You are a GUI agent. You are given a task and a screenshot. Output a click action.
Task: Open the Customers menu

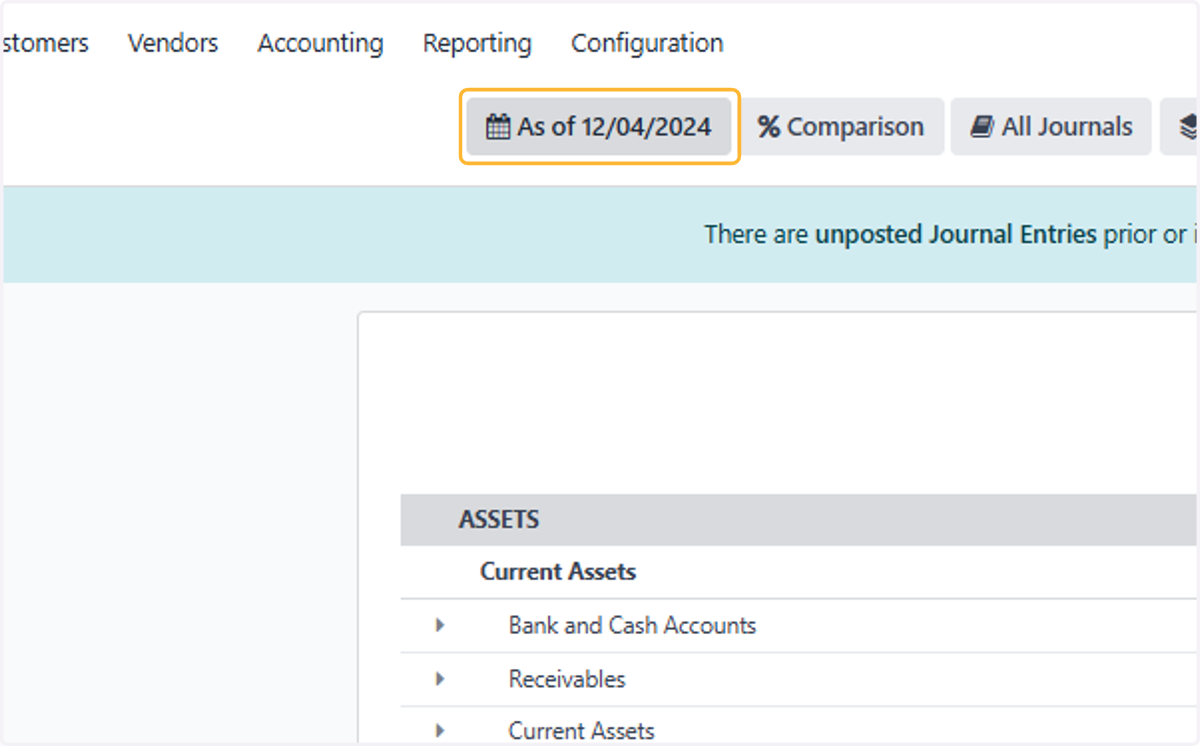click(44, 43)
